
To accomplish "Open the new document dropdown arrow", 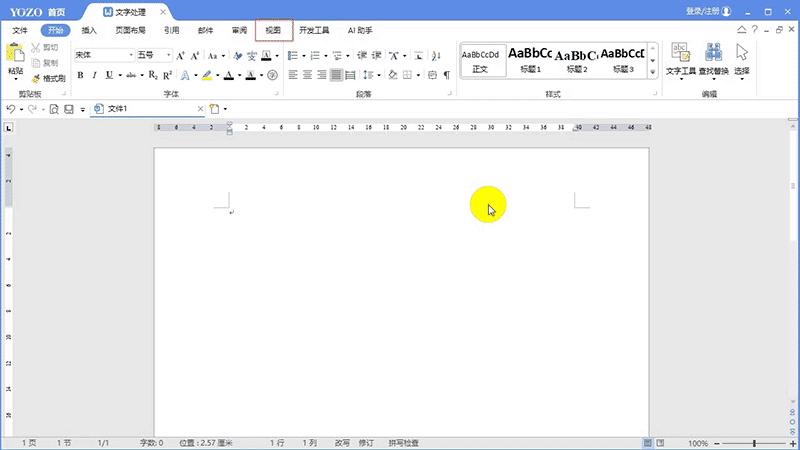I will [225, 109].
